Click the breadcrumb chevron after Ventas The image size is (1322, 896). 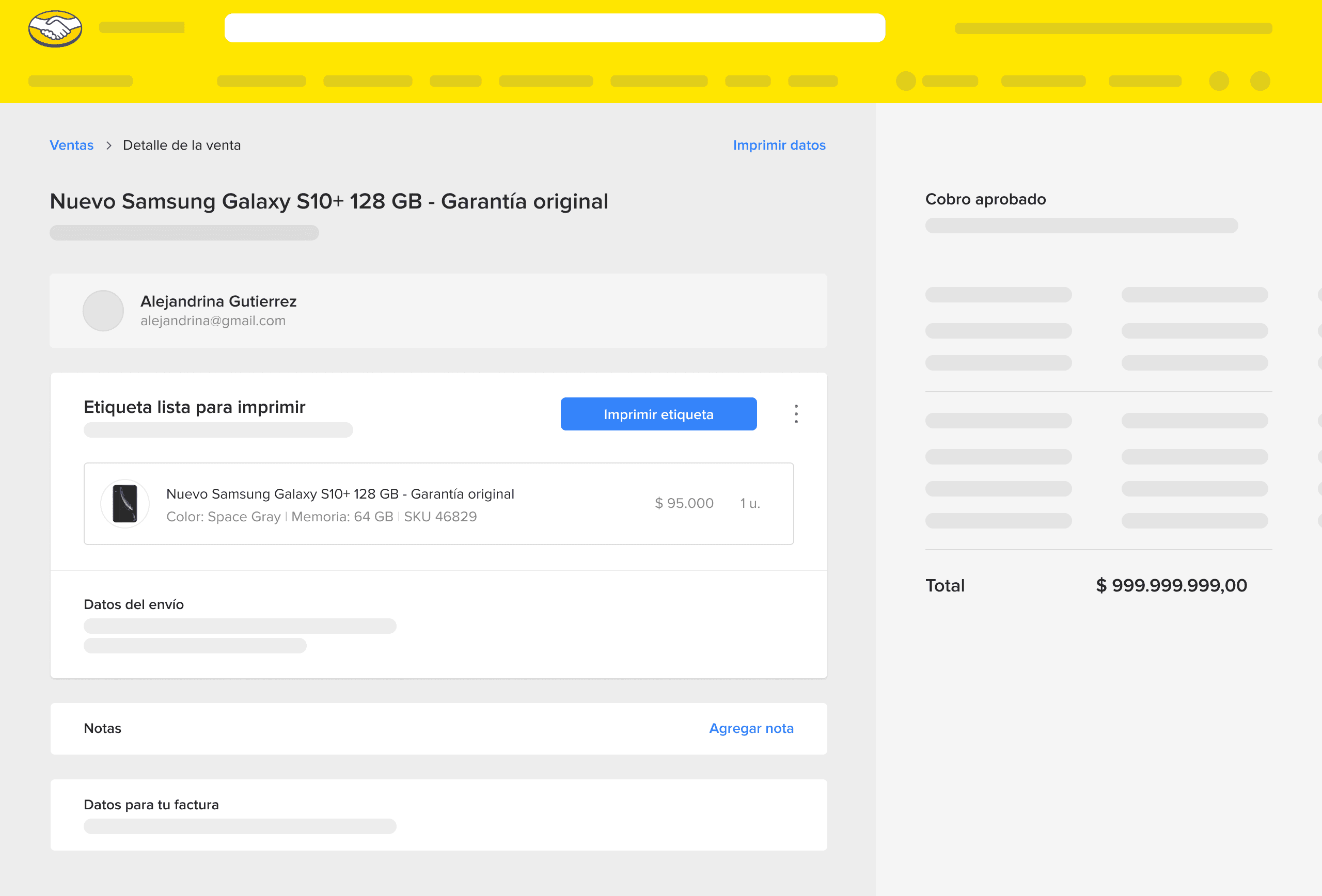tap(108, 146)
